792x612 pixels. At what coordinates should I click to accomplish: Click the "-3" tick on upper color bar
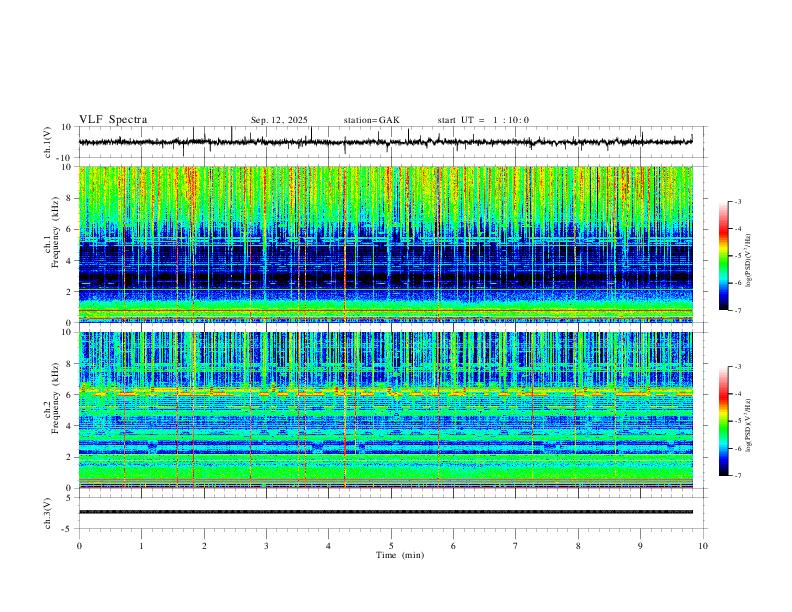[x=738, y=201]
